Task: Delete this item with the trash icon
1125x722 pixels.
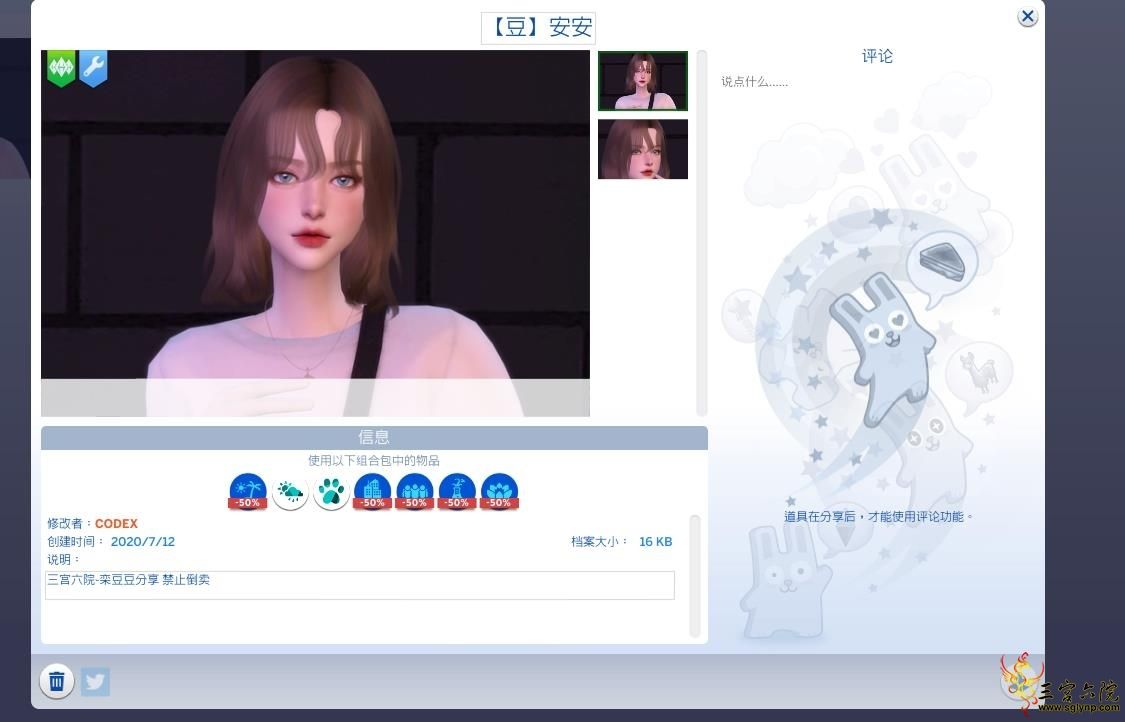Action: (x=57, y=680)
